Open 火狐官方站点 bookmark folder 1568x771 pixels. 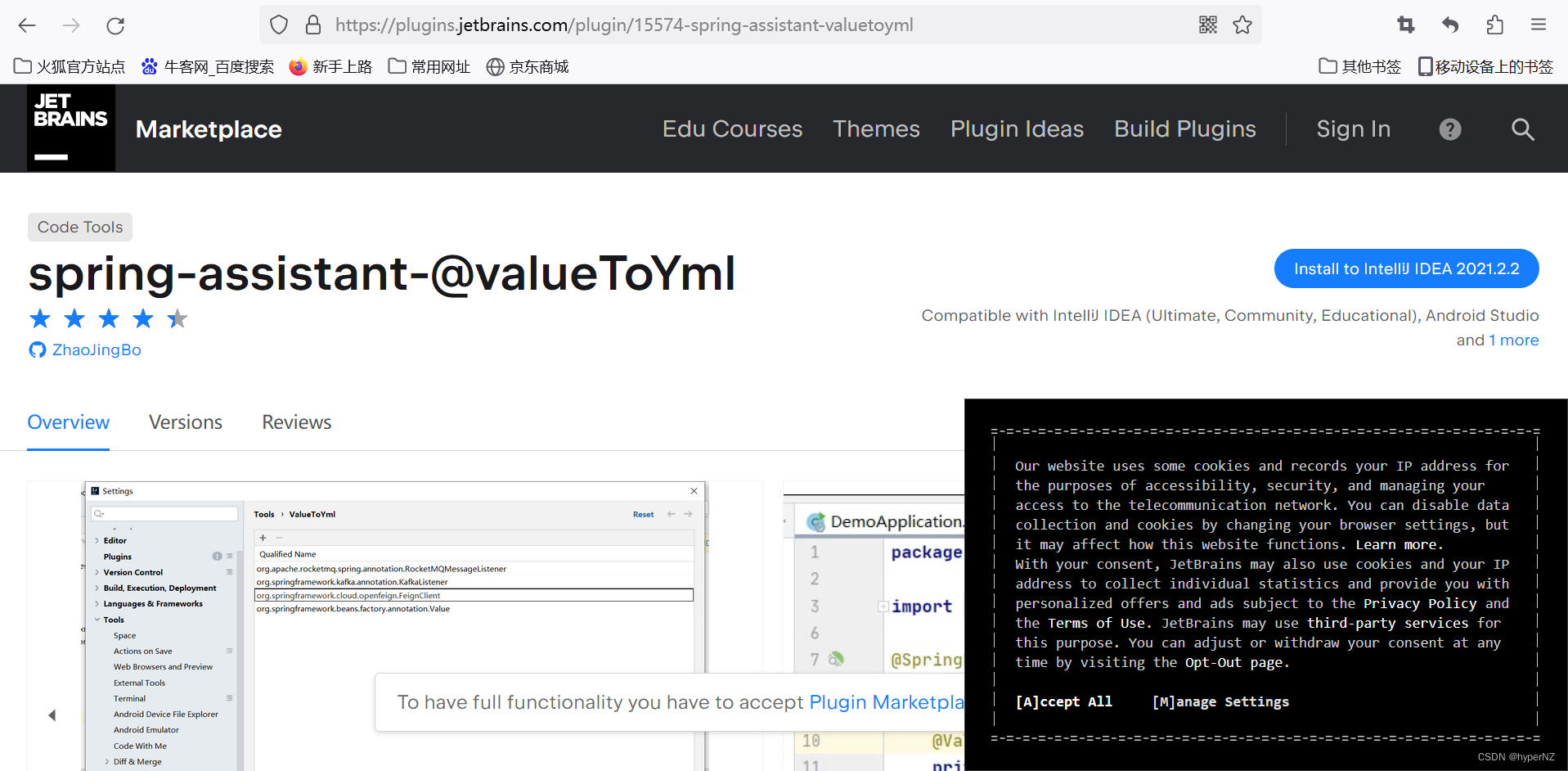tap(70, 67)
